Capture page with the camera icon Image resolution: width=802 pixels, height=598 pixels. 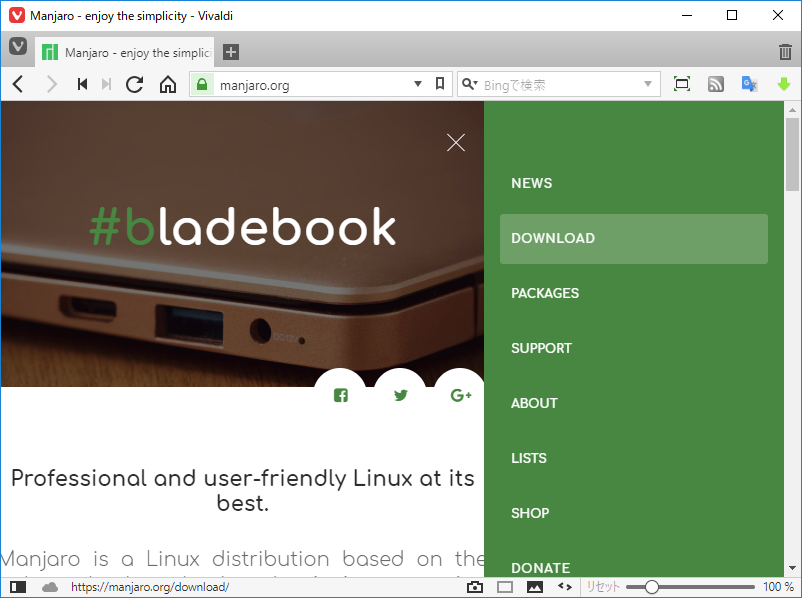475,587
